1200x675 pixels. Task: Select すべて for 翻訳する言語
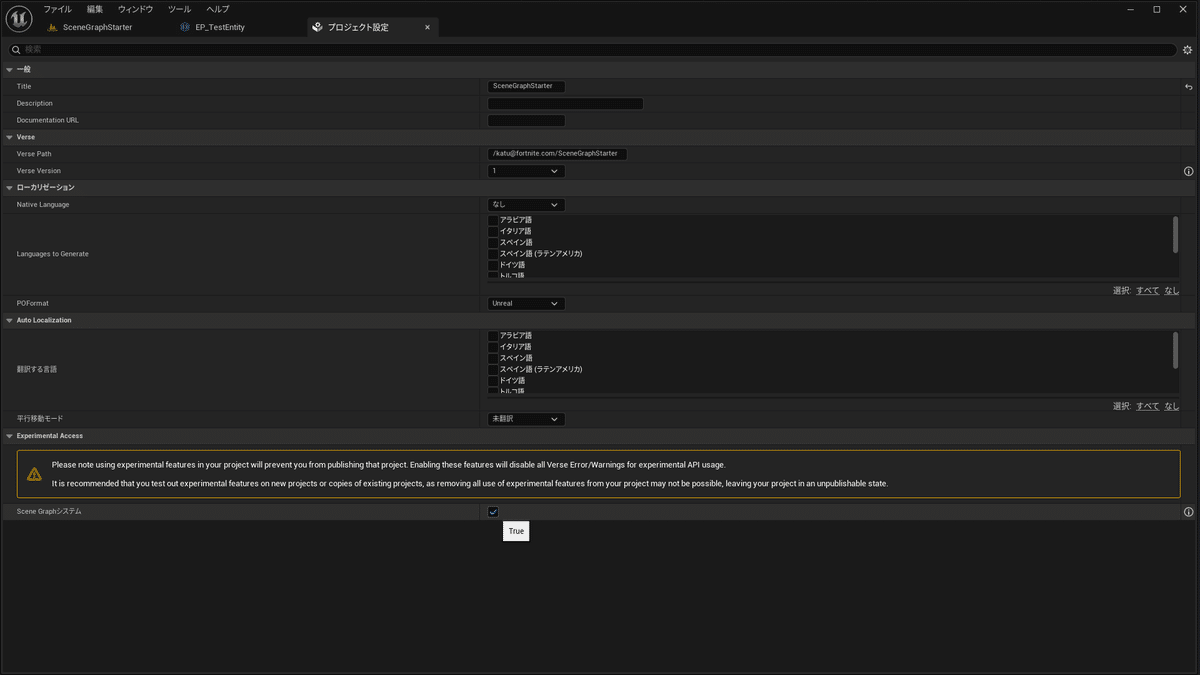click(x=1147, y=407)
